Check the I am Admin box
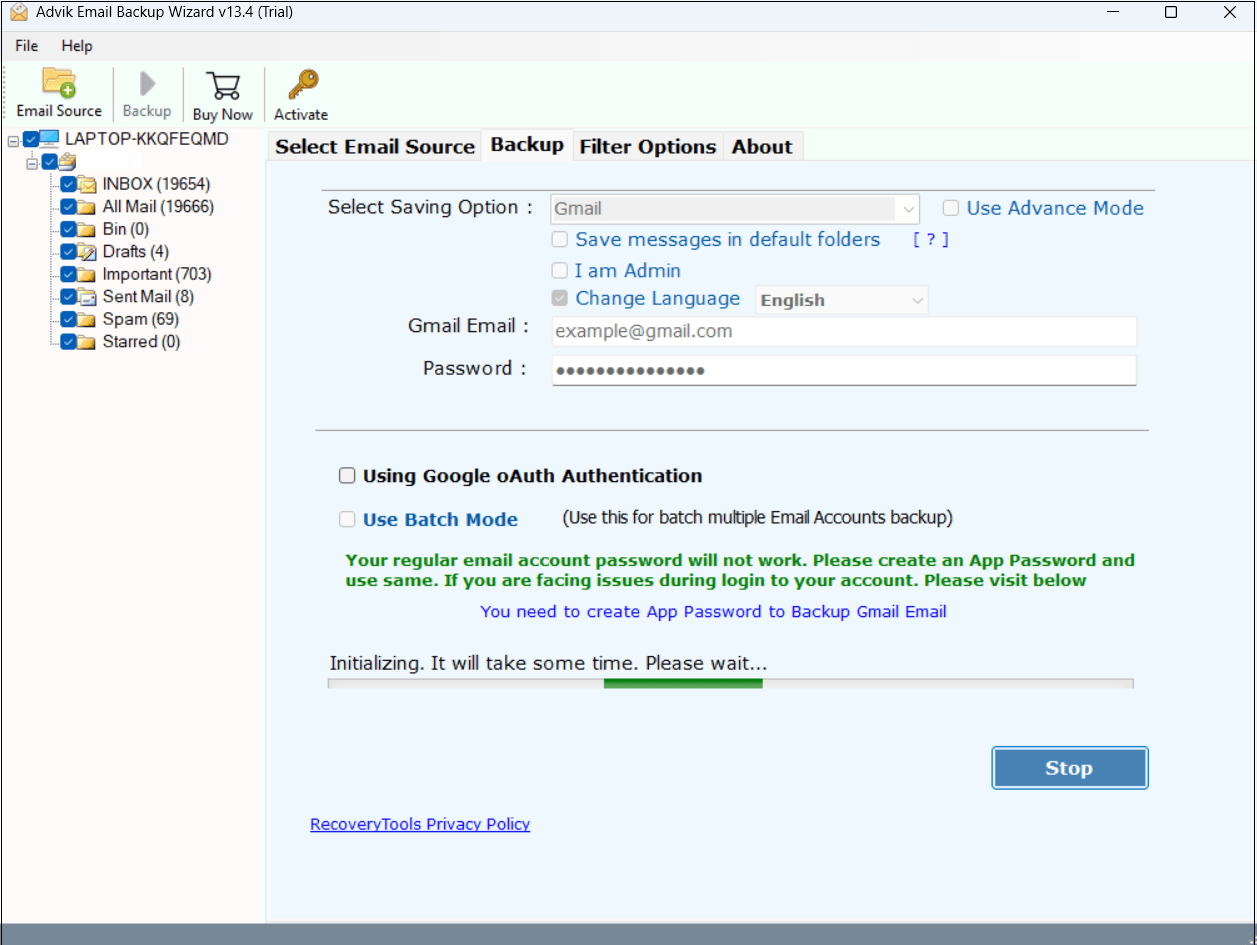Screen dimensions: 1257x945 click(560, 270)
